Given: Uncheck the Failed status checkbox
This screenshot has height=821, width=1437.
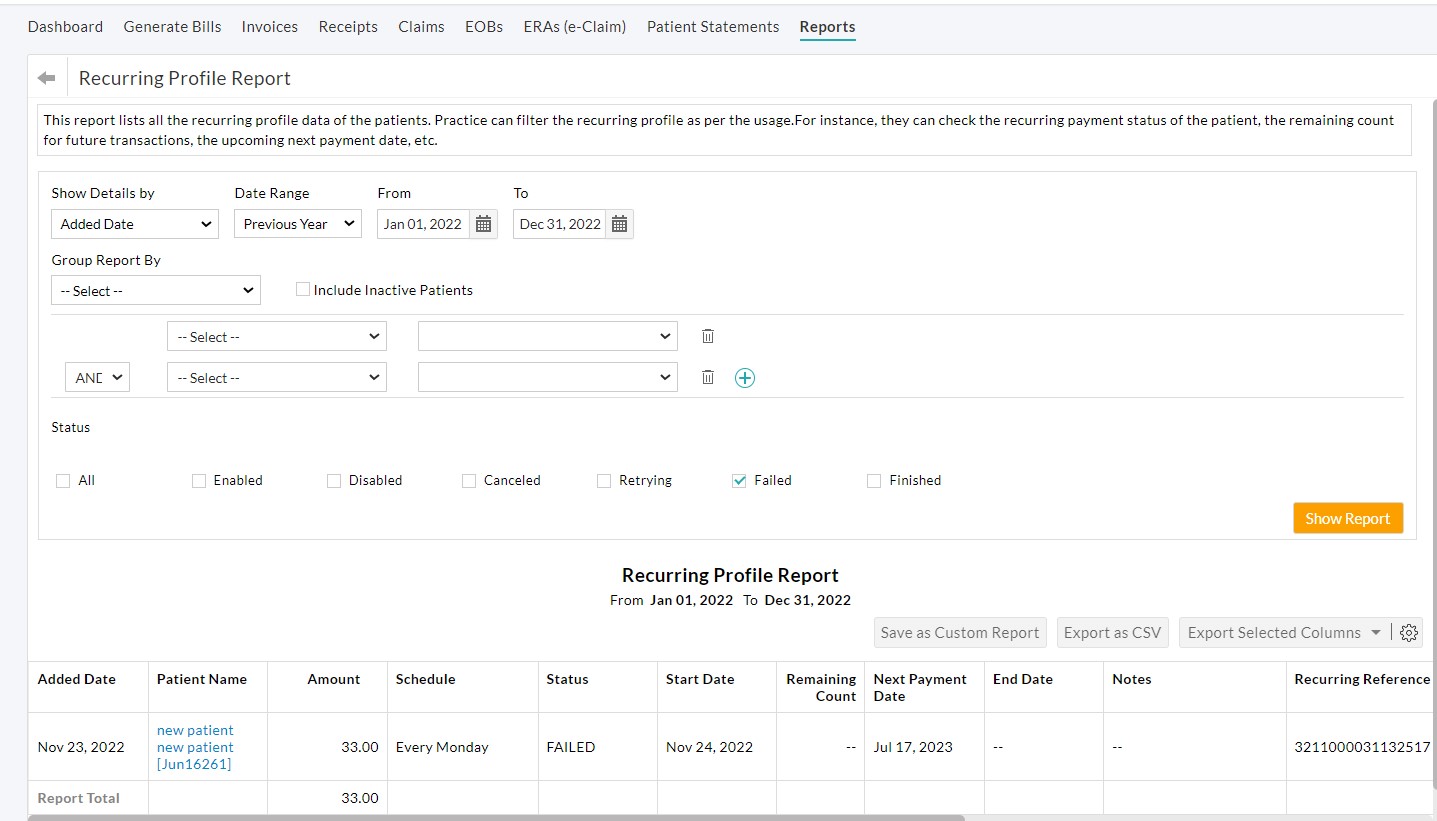Looking at the screenshot, I should point(738,480).
